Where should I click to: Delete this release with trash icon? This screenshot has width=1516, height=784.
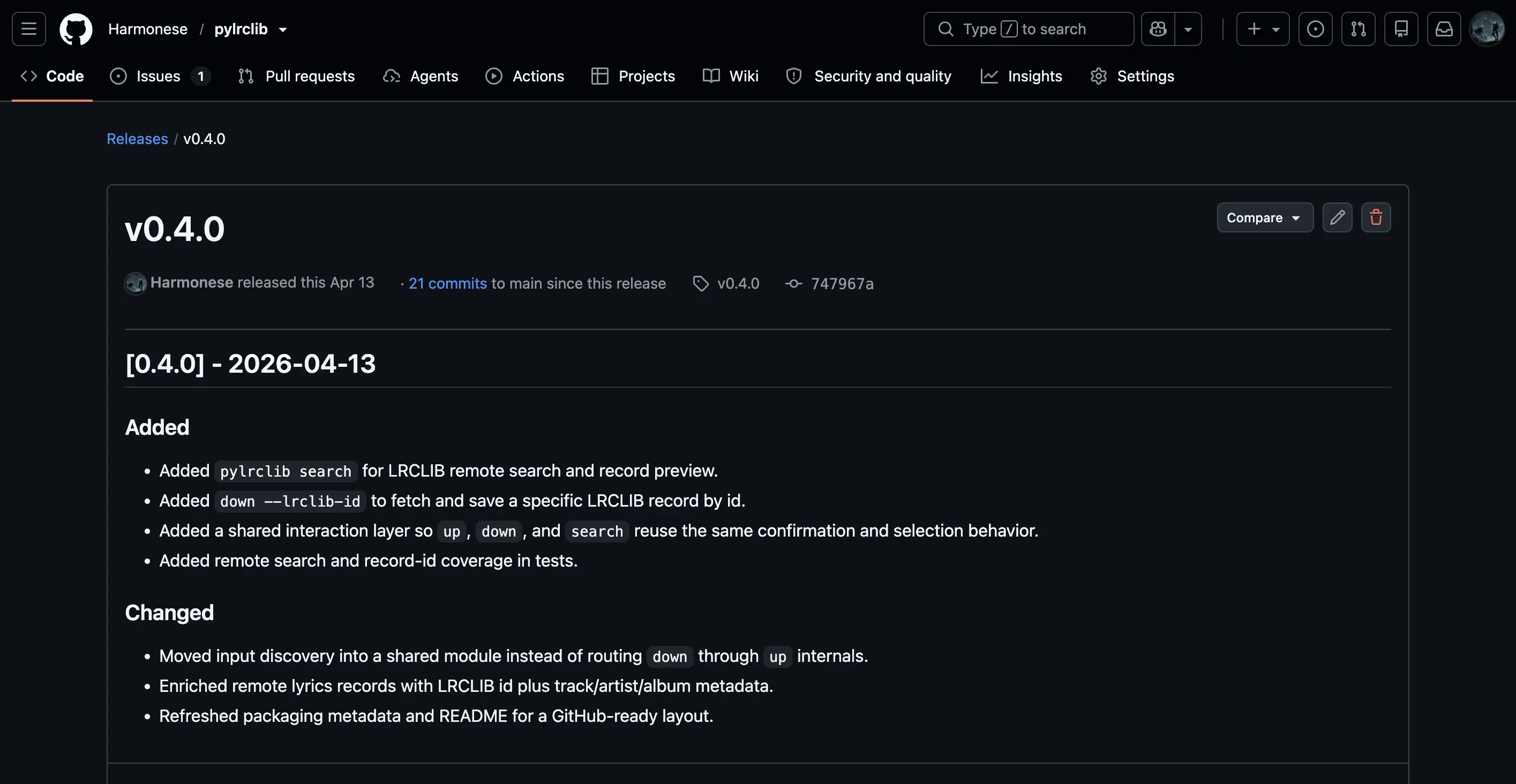1376,217
